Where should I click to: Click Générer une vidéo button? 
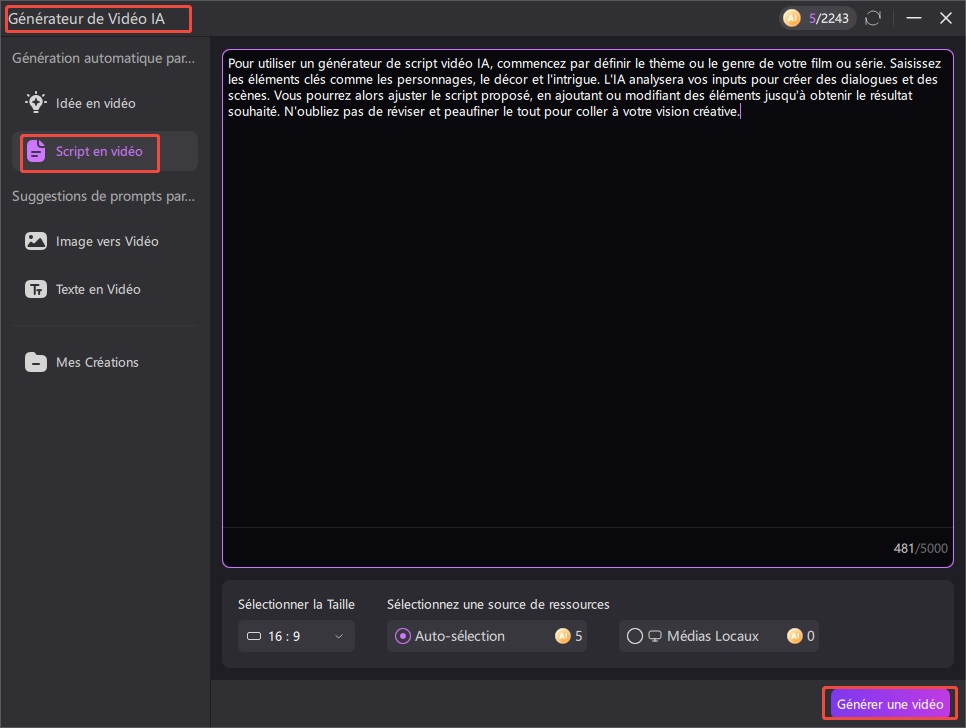click(890, 703)
